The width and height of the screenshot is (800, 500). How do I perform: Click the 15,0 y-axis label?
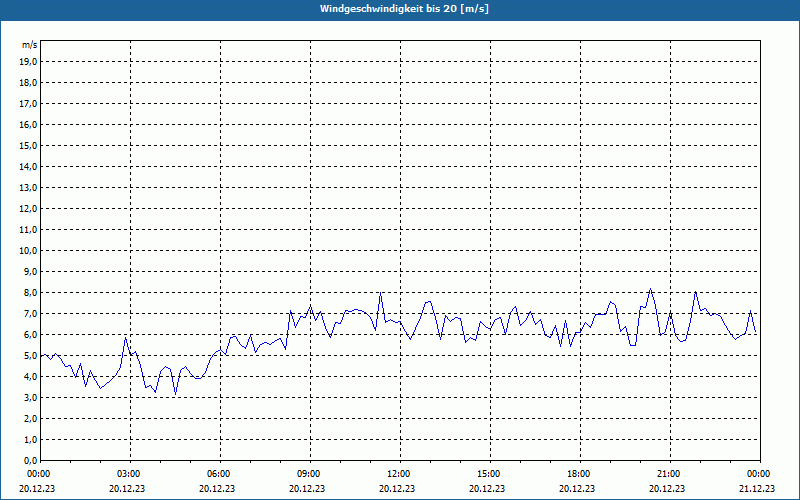[x=28, y=145]
